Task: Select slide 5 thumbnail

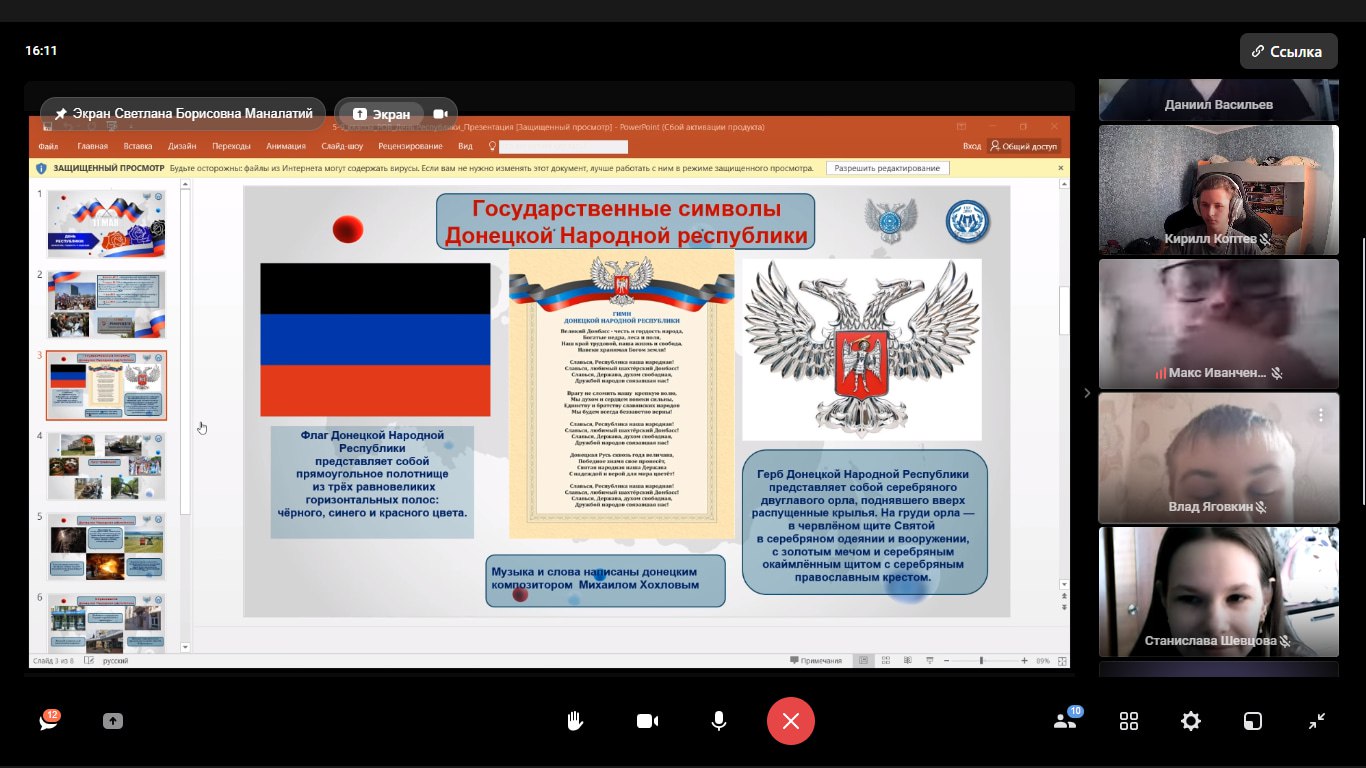Action: pyautogui.click(x=106, y=547)
